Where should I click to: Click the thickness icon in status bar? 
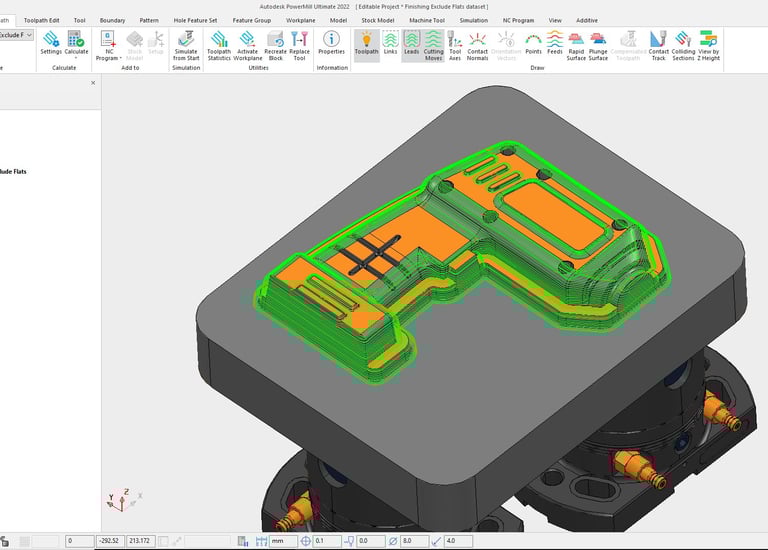[349, 541]
